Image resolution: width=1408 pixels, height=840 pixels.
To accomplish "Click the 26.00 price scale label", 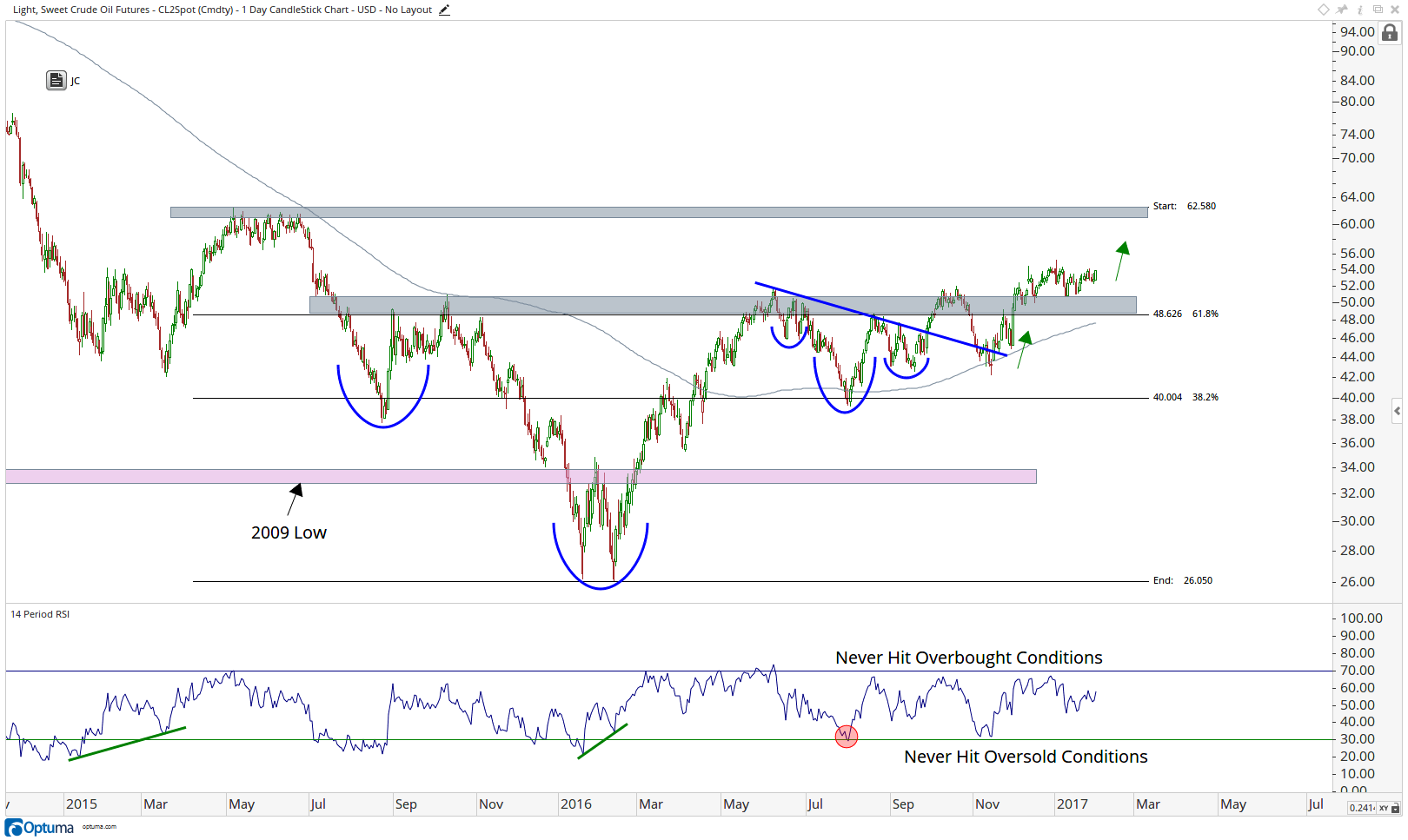I will tap(1357, 582).
